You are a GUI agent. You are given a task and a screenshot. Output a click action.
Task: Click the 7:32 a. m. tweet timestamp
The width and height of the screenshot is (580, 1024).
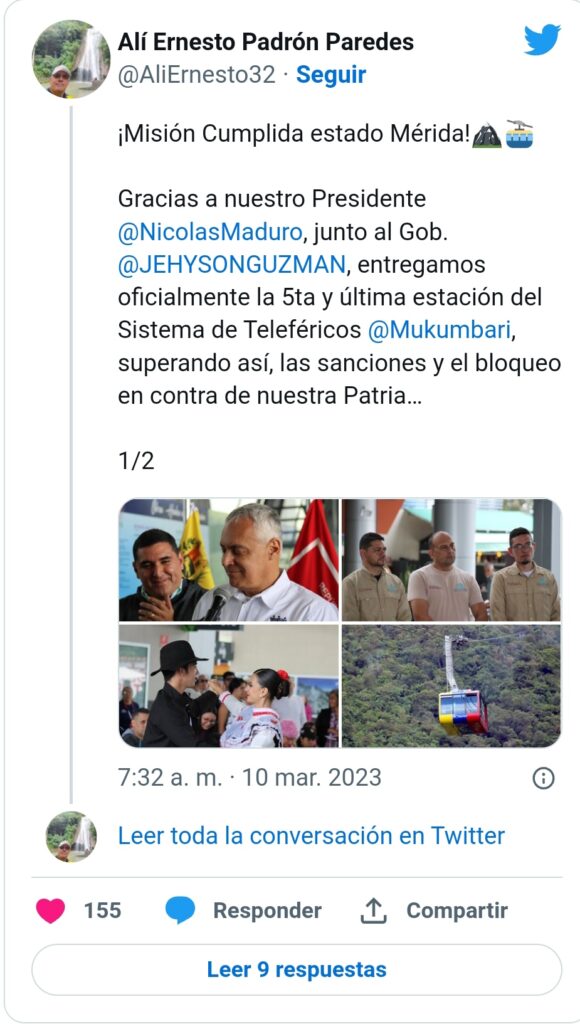pos(170,778)
